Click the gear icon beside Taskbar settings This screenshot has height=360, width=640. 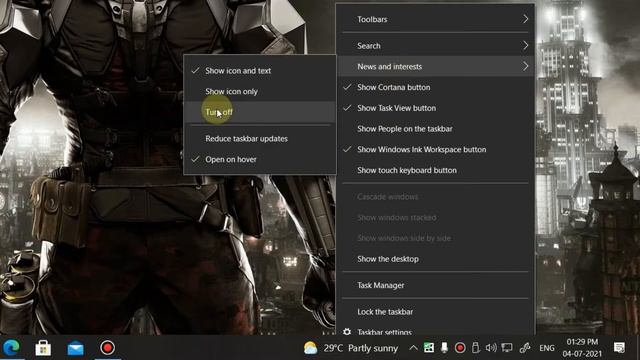[347, 331]
